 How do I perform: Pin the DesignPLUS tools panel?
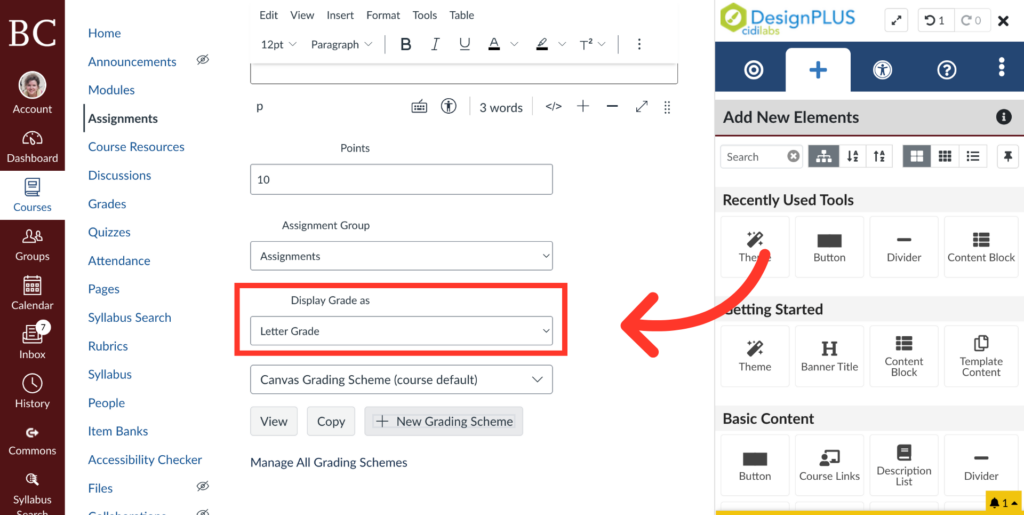point(1008,157)
